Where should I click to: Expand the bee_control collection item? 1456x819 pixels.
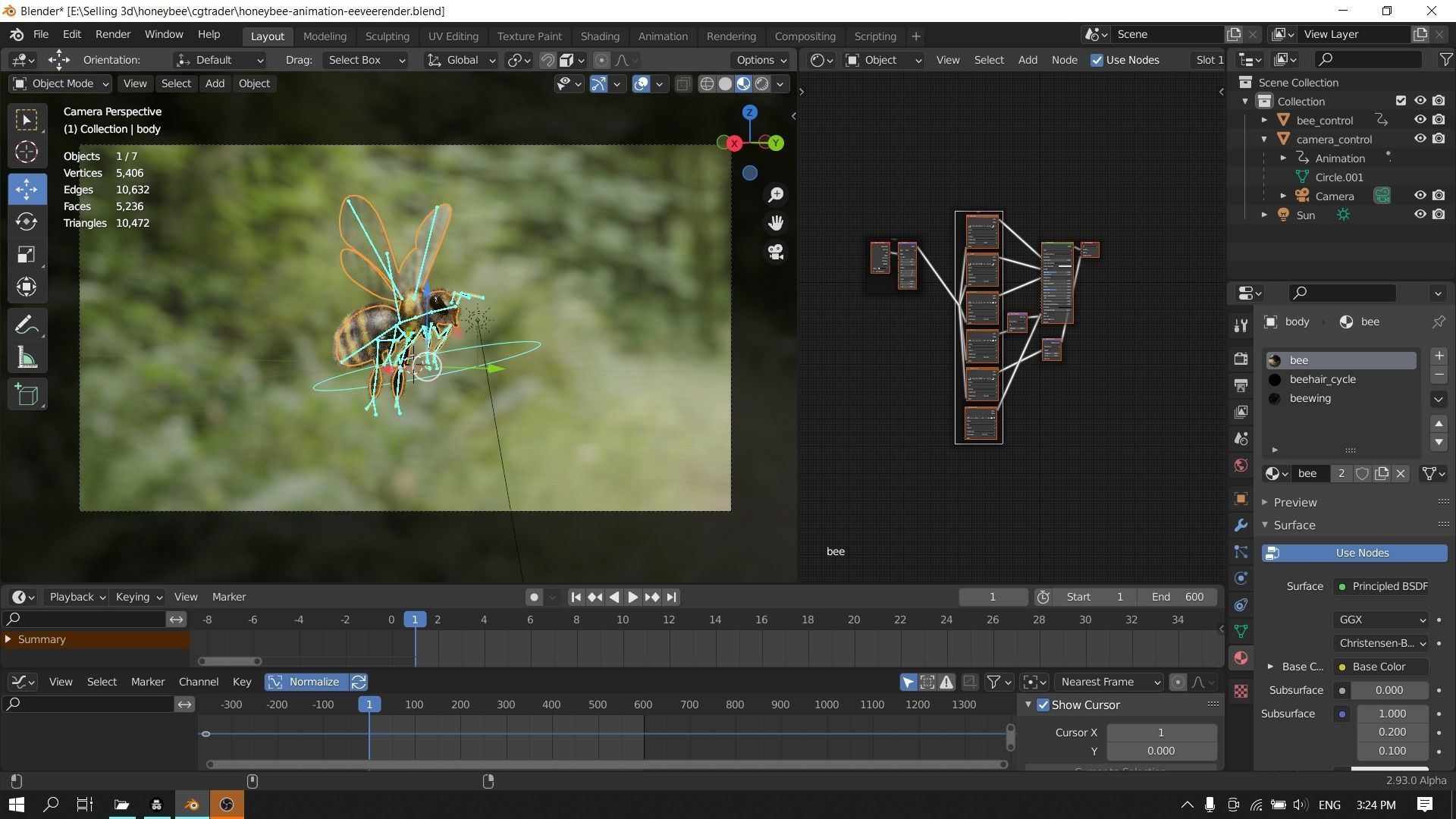click(1264, 120)
